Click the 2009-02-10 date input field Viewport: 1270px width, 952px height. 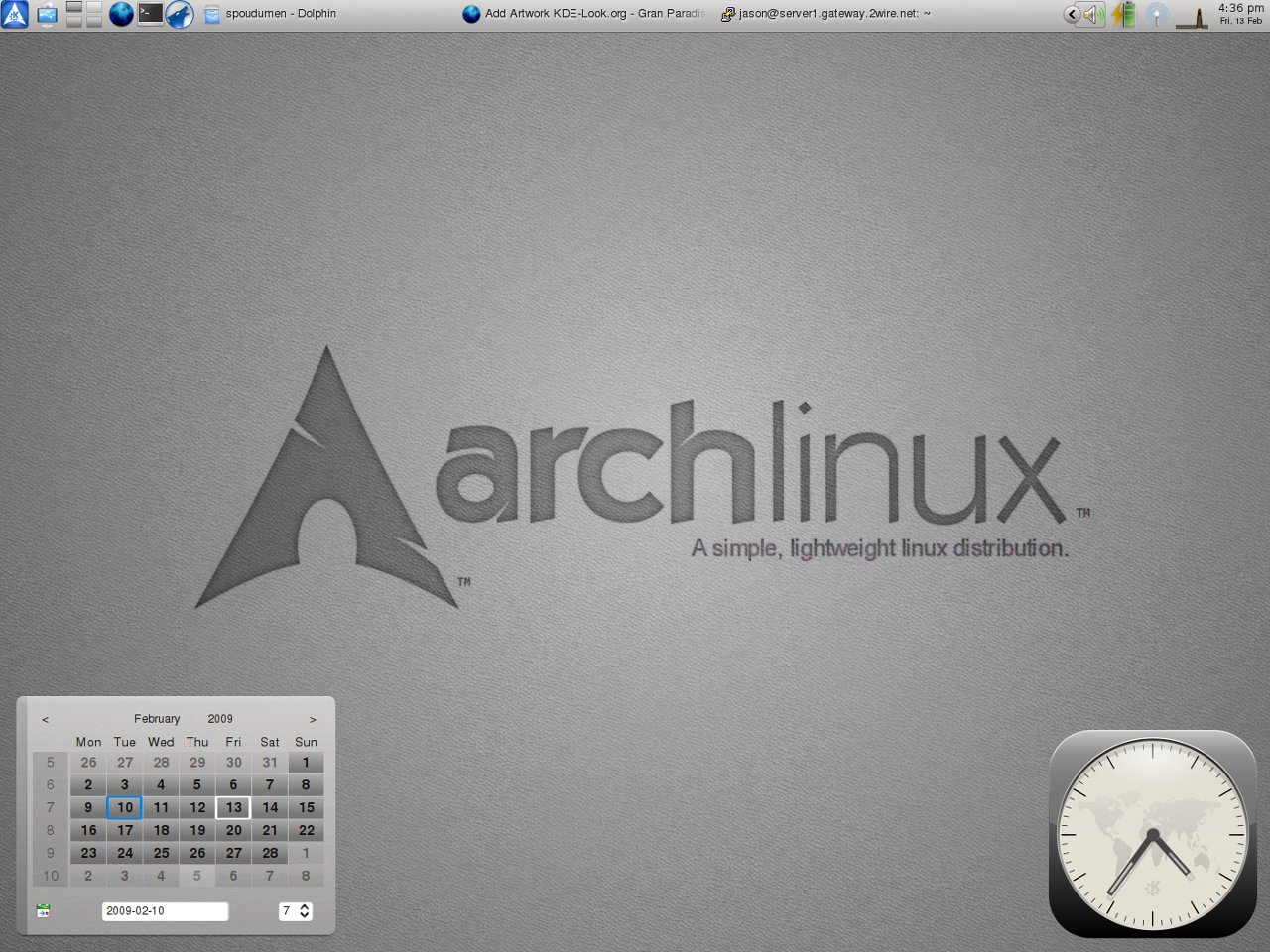[x=165, y=910]
